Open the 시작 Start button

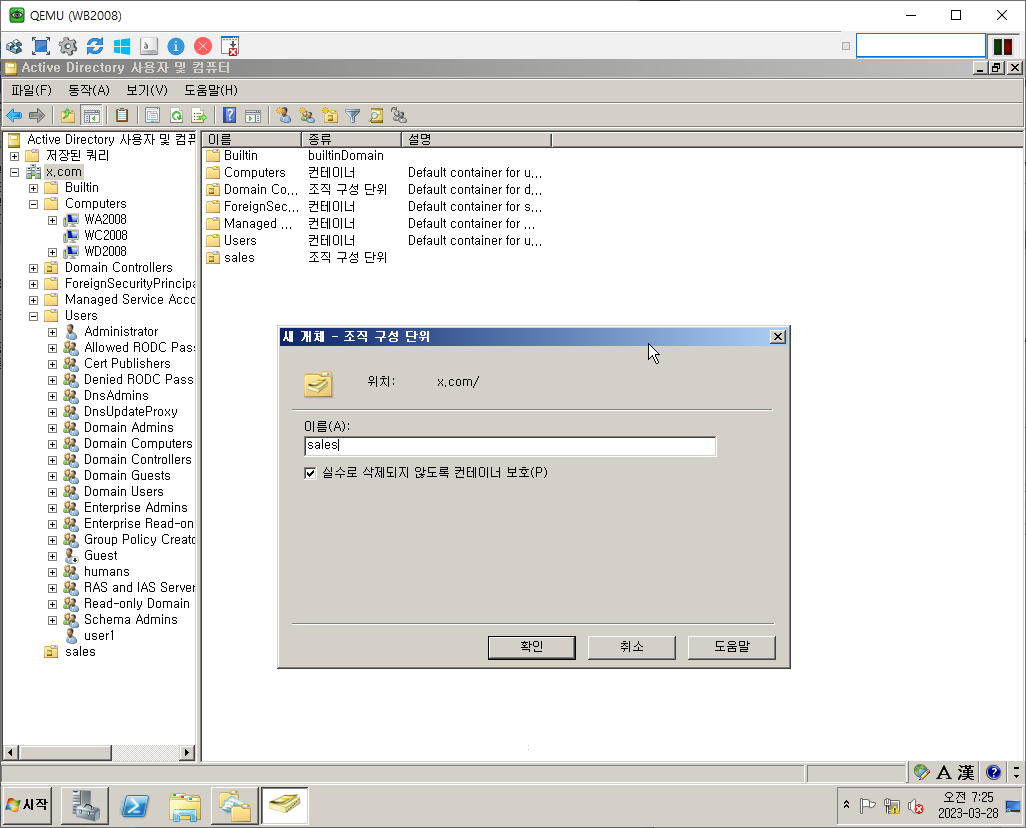pos(27,804)
